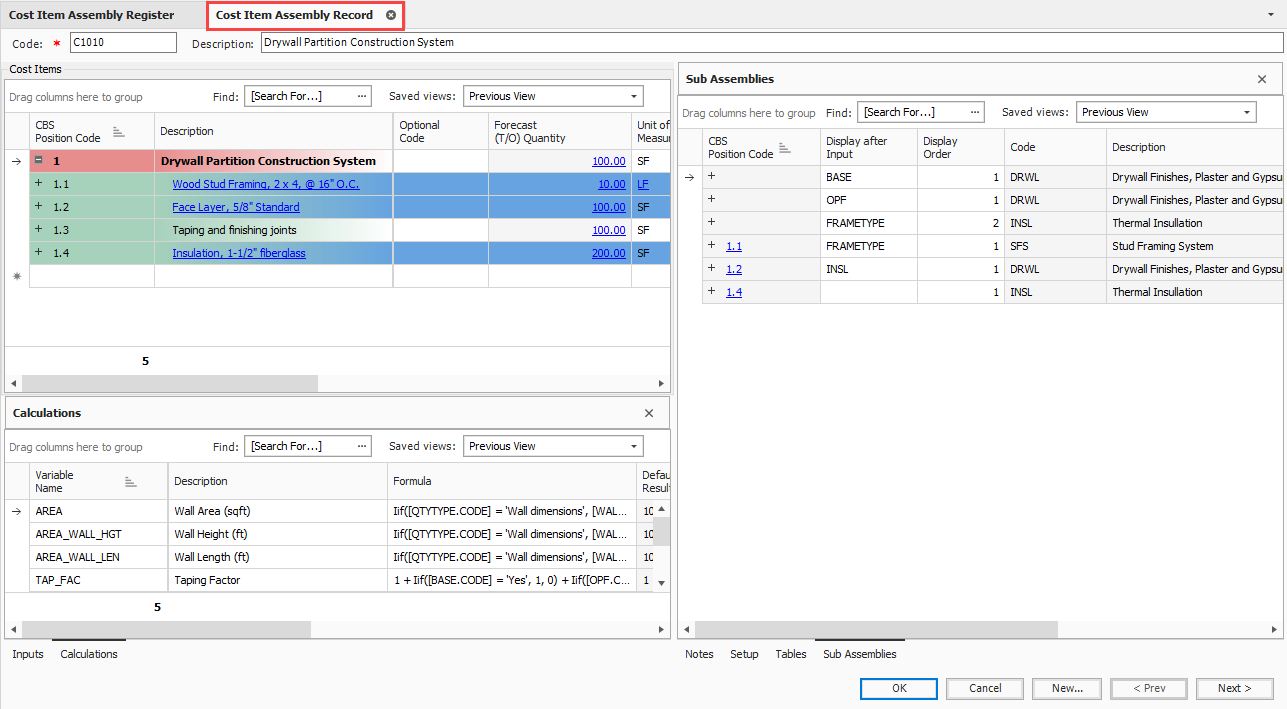Click the Code input field C1010
The image size is (1287, 709).
click(x=122, y=42)
